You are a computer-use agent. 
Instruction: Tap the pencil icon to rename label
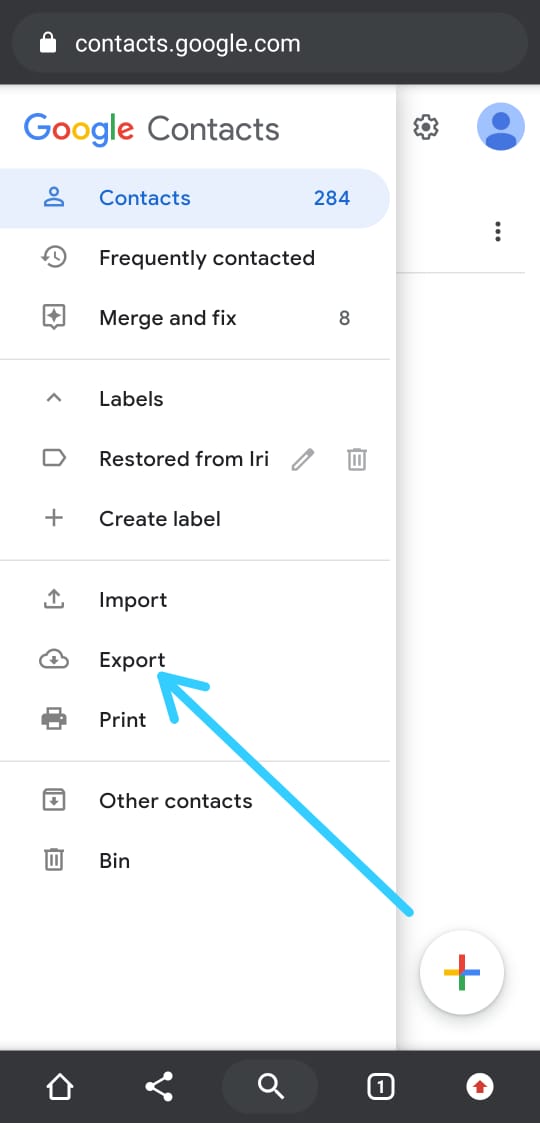point(303,459)
